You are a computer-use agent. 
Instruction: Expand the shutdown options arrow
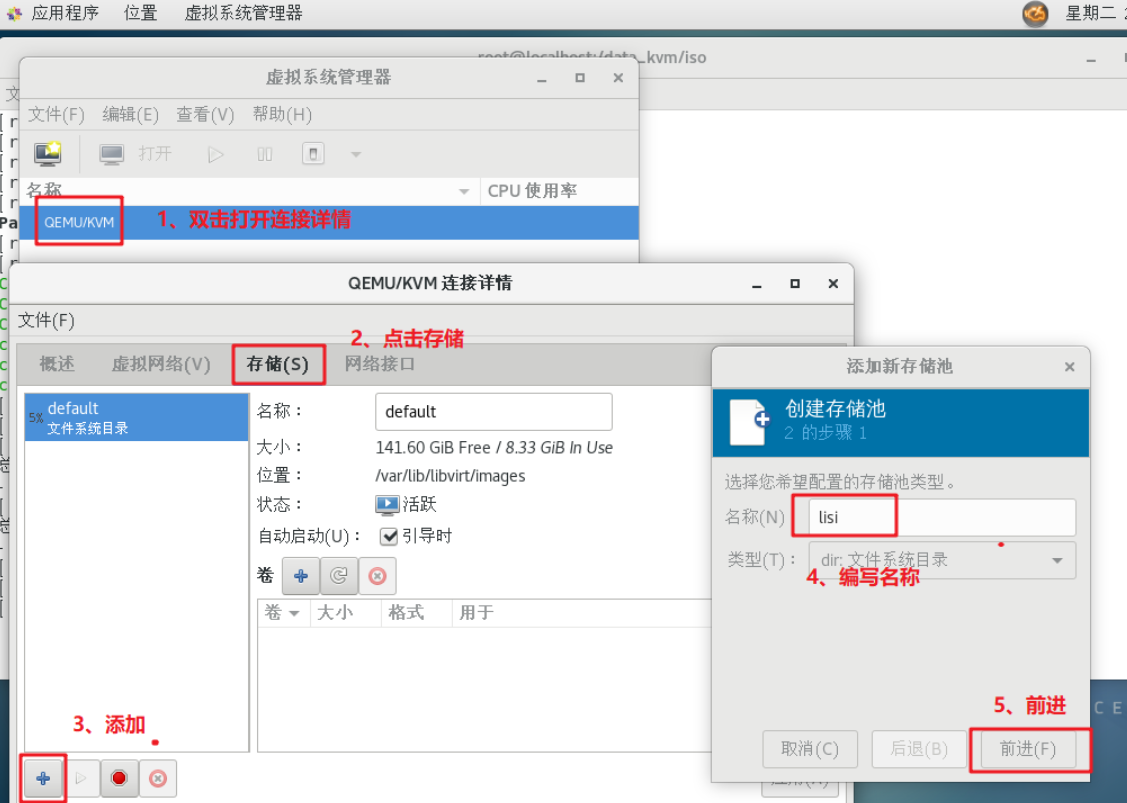tap(356, 154)
